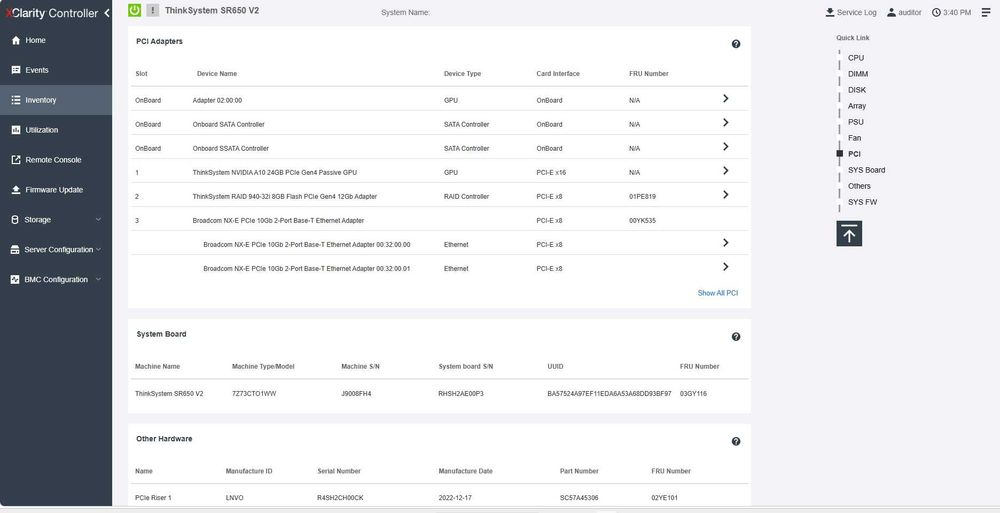Jump to DIMM via Quick Link

tap(858, 74)
